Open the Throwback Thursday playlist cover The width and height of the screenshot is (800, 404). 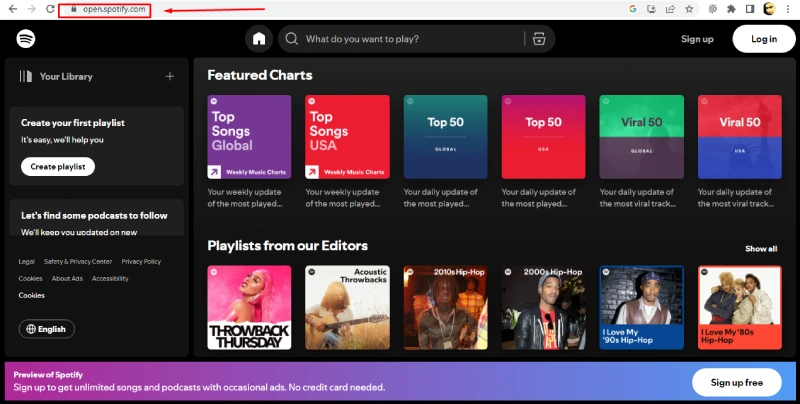[x=249, y=307]
